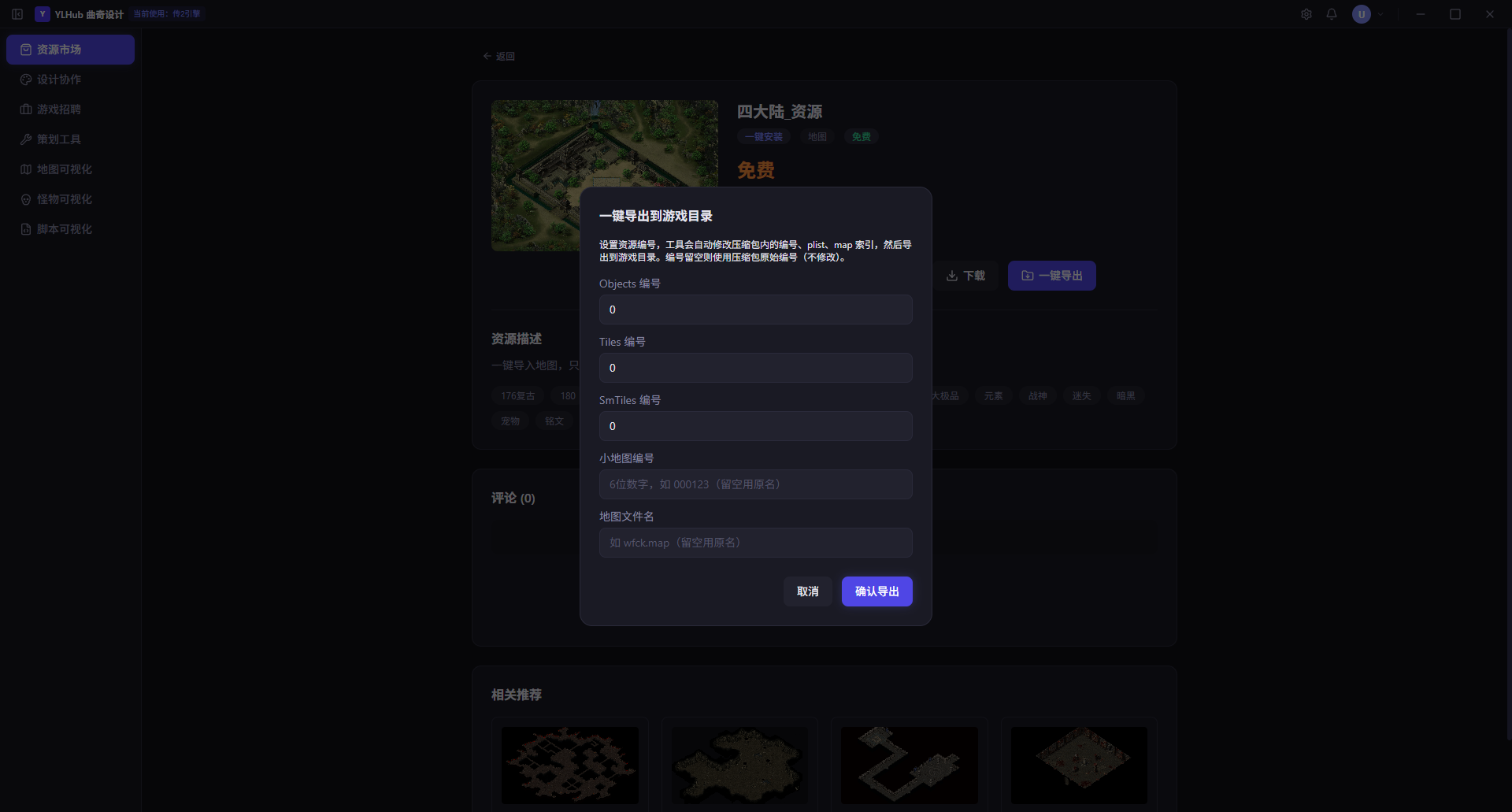Click the 取消 button
This screenshot has height=812, width=1512.
[808, 591]
